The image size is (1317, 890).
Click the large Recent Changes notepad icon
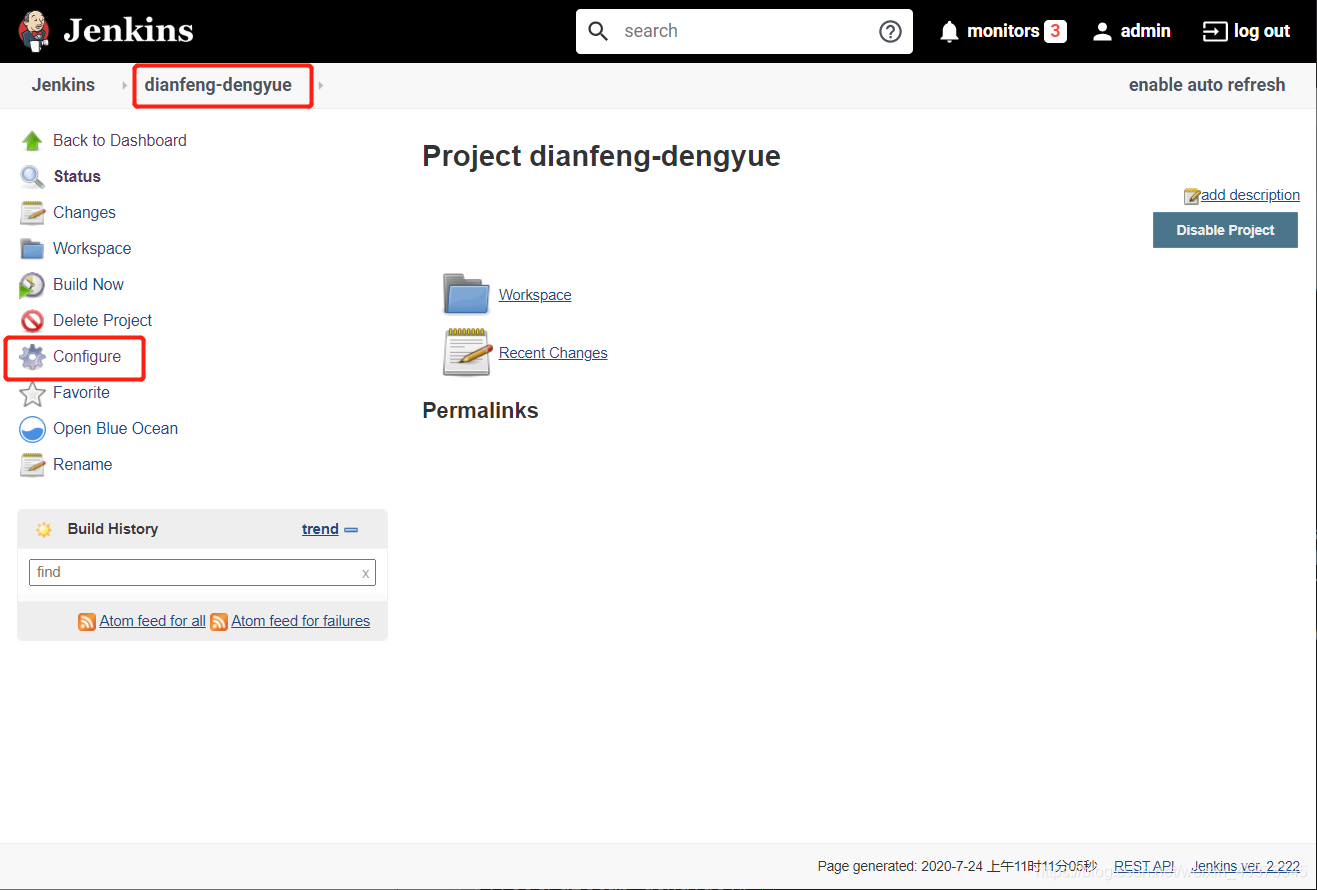tap(467, 352)
